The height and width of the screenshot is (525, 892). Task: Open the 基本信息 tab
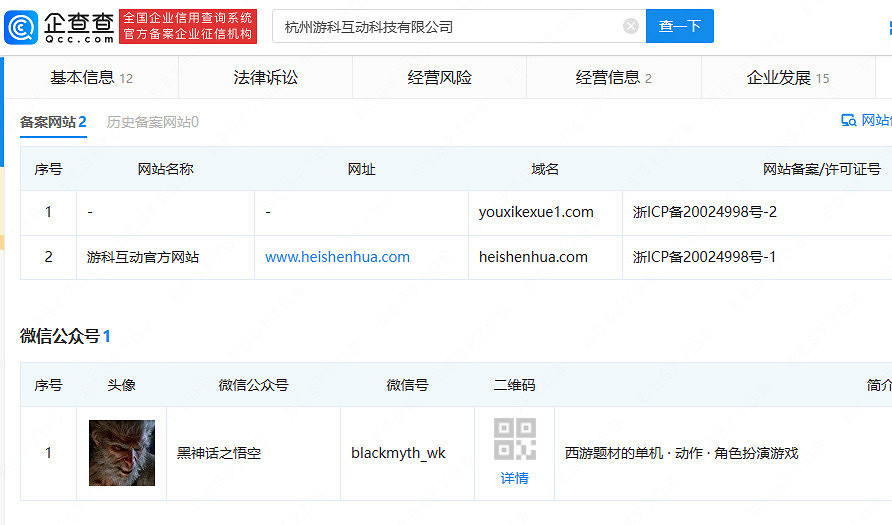tap(91, 78)
